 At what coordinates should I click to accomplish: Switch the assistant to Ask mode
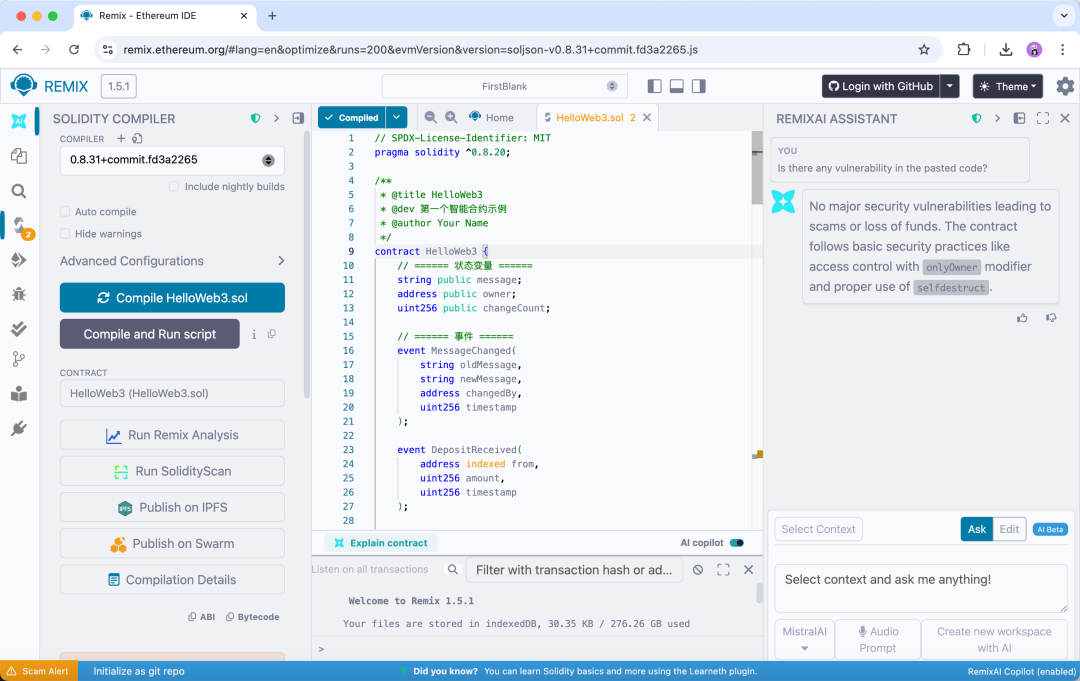coord(977,529)
